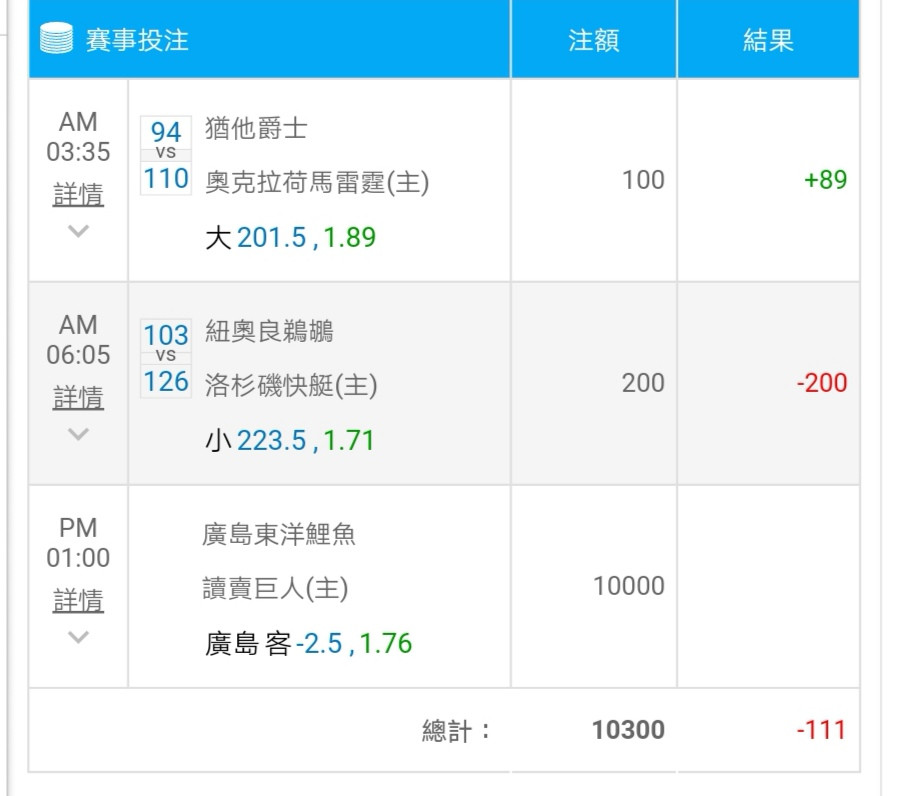
Task: Open 詳情 link for the 03:35 game
Action: pos(78,194)
